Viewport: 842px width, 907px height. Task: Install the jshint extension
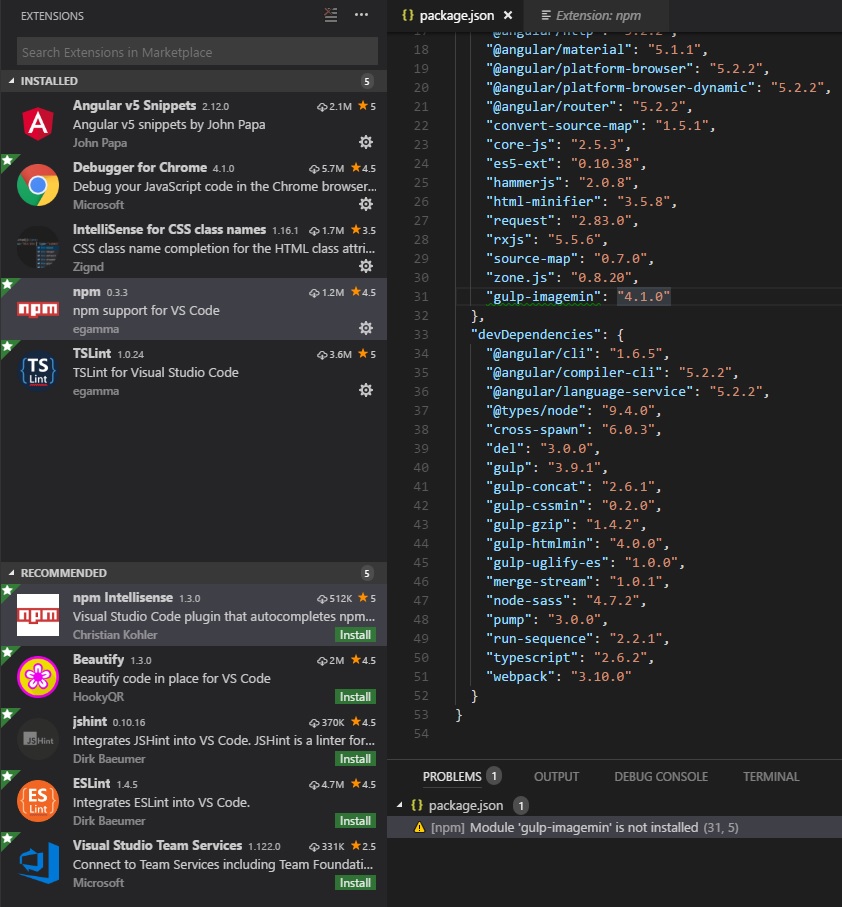355,758
